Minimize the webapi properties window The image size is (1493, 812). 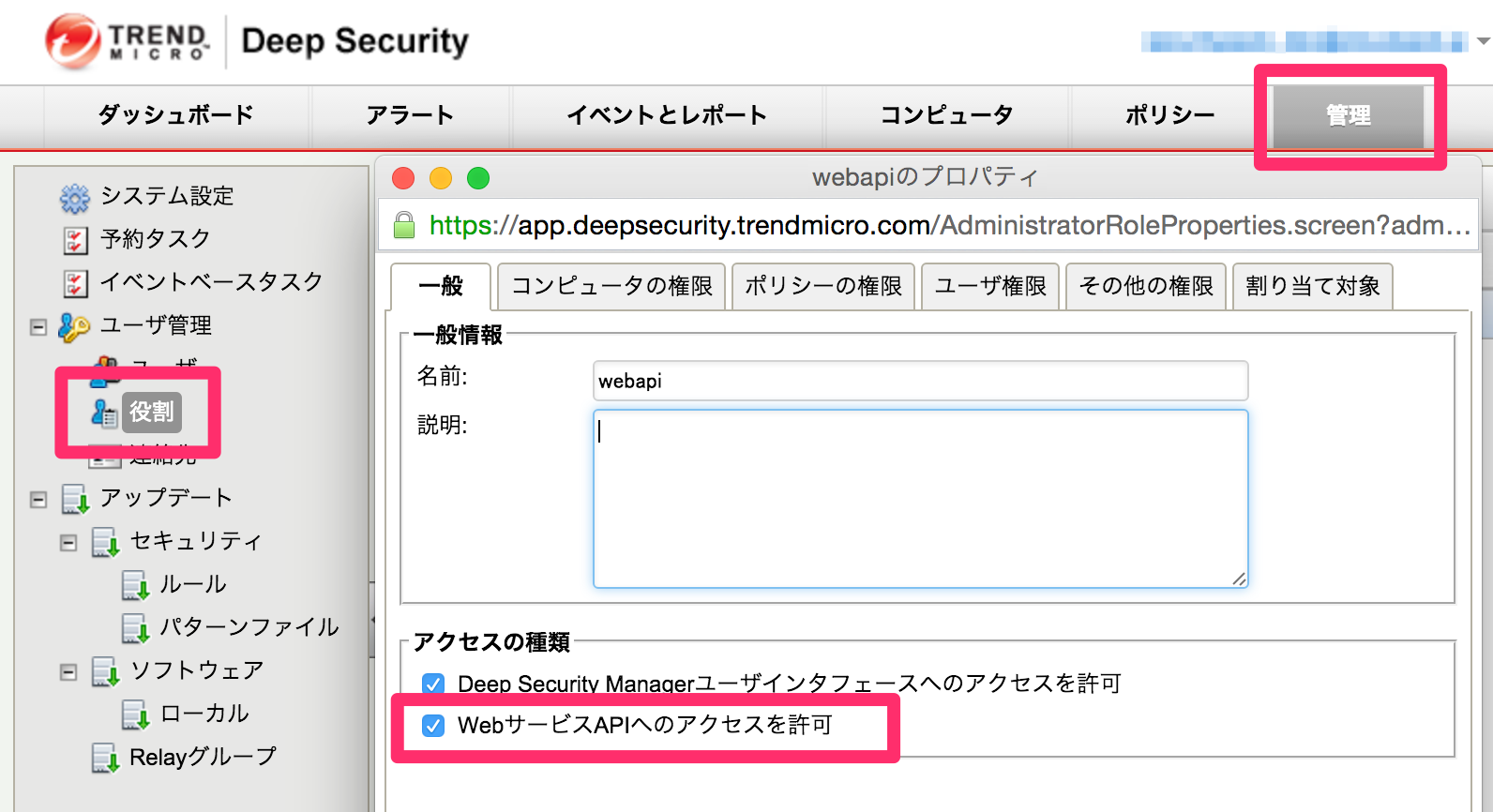point(441,178)
